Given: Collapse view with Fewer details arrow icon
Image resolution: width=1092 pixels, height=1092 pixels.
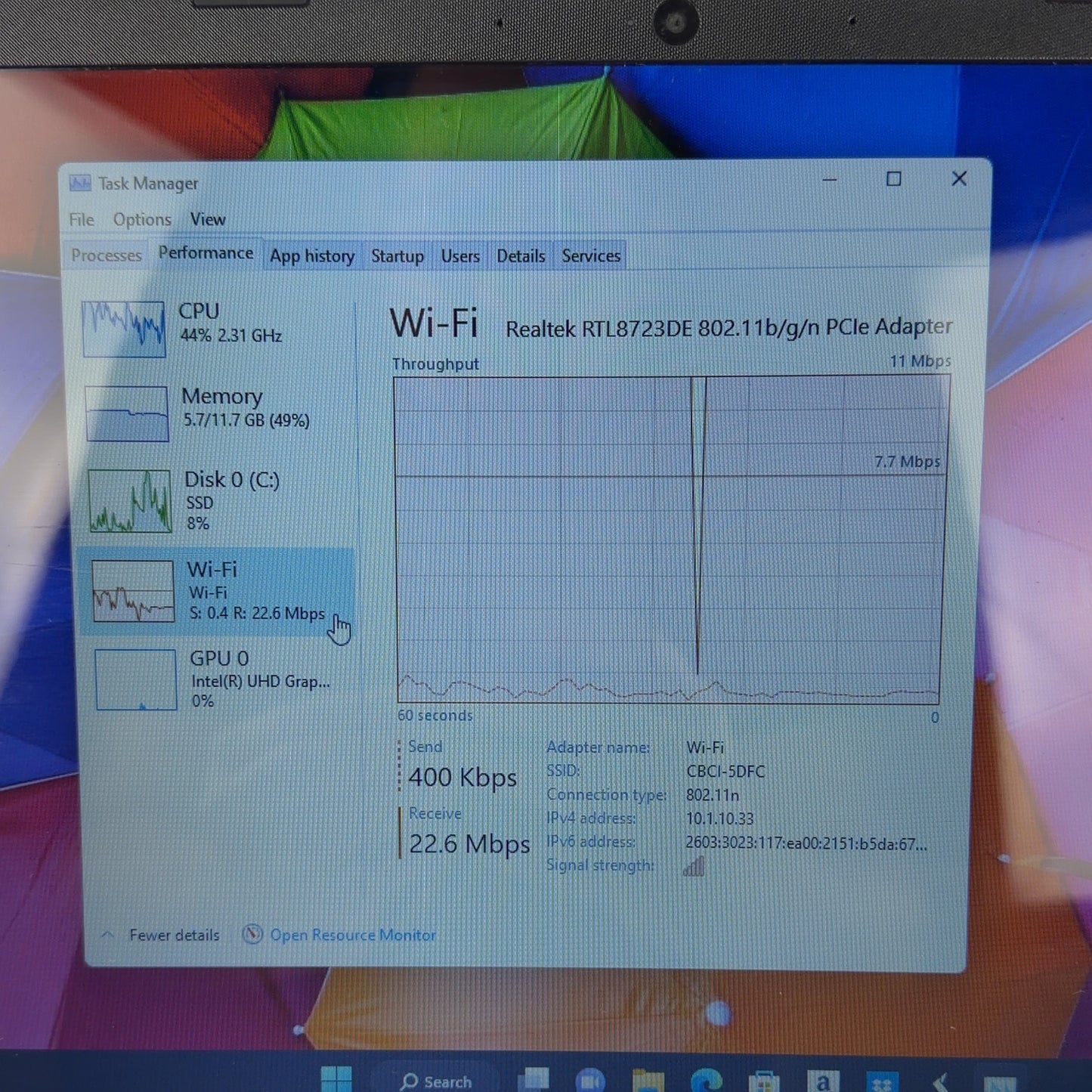Looking at the screenshot, I should coord(107,935).
